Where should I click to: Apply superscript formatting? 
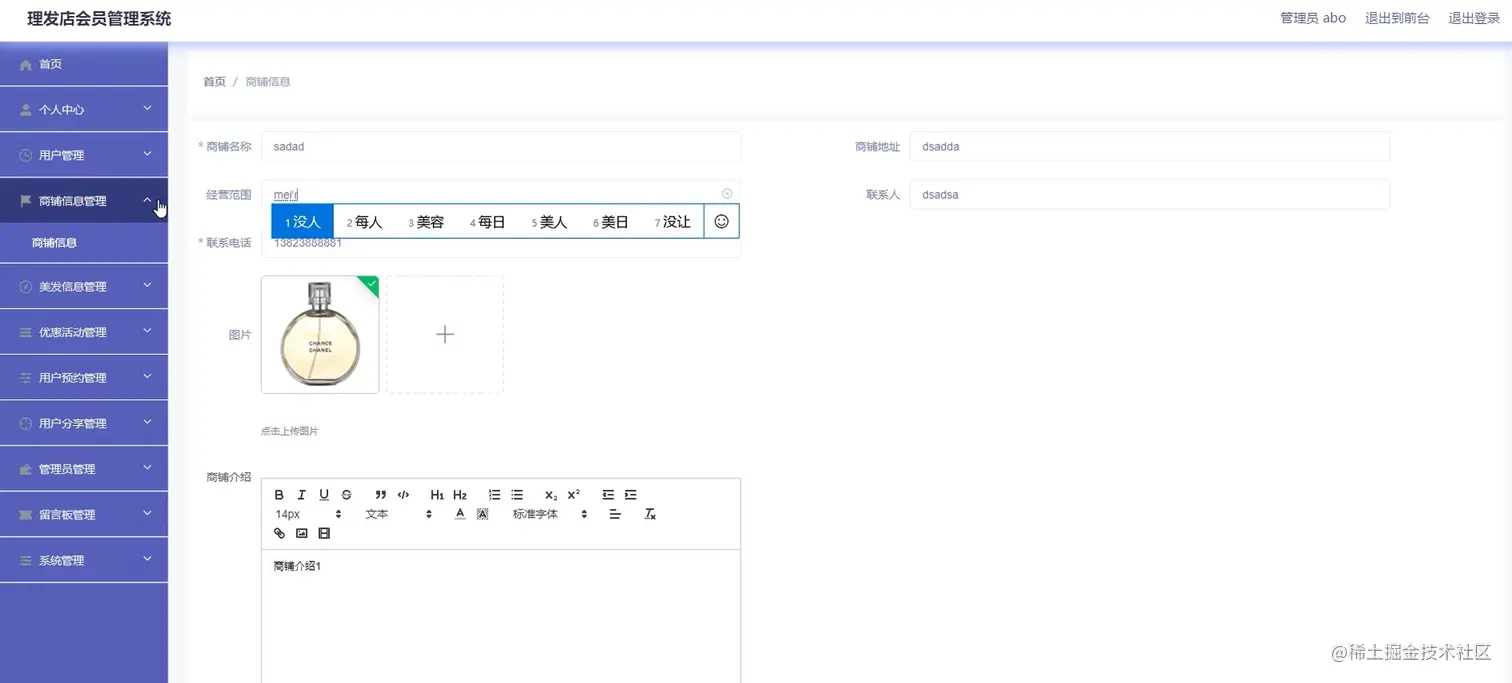(574, 495)
